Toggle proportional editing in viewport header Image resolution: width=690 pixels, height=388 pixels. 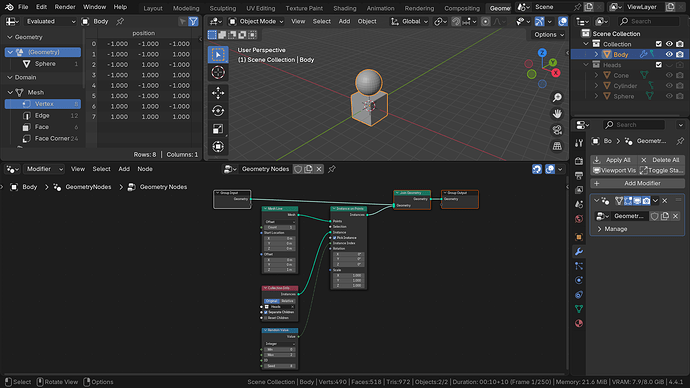(485, 21)
